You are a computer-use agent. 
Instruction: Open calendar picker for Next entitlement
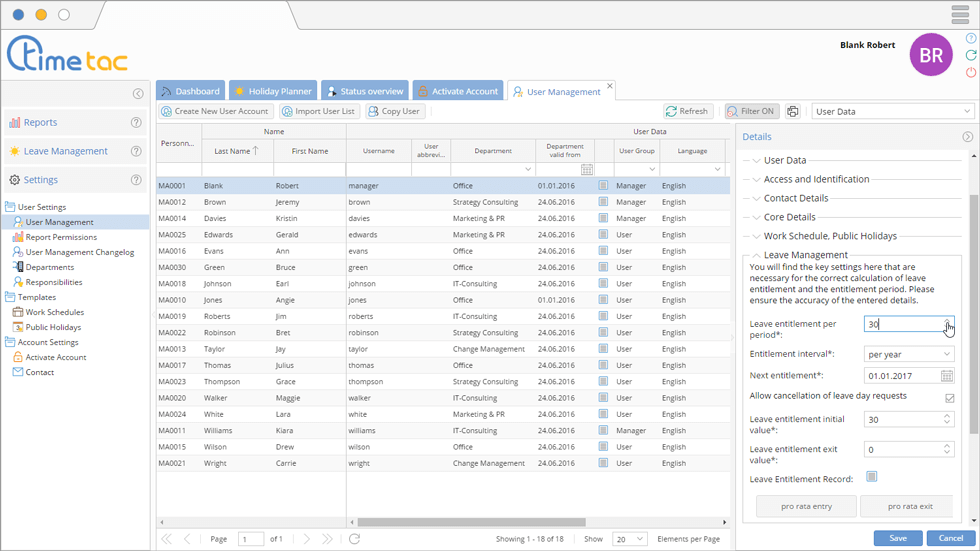point(947,376)
